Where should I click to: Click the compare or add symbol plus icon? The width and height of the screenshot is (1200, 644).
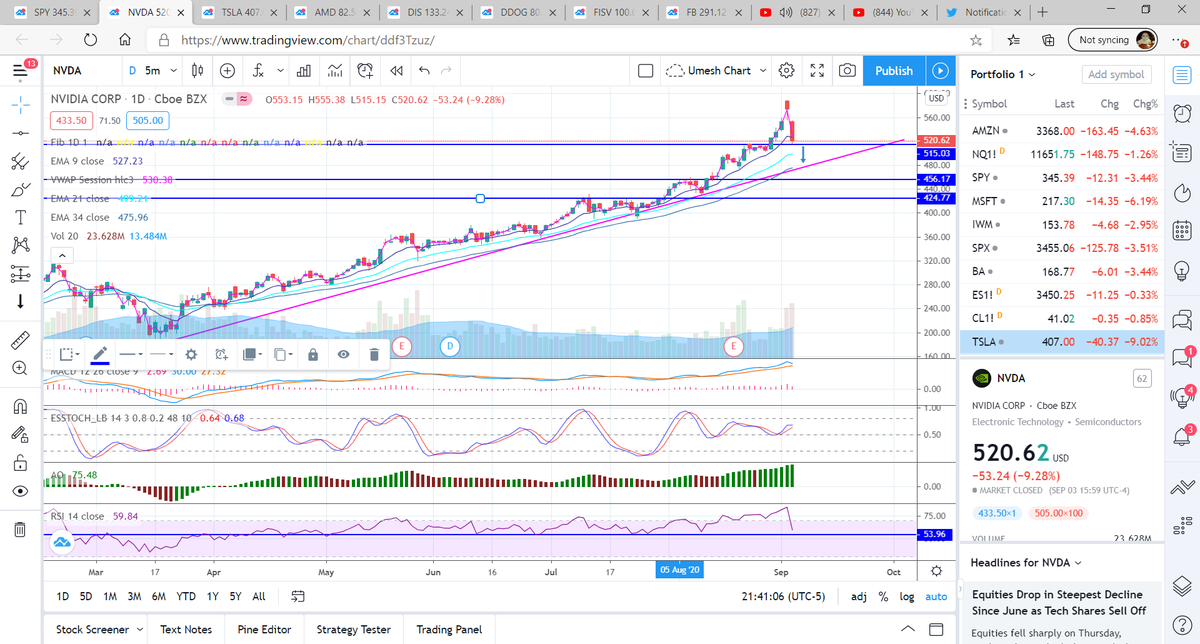pos(227,71)
